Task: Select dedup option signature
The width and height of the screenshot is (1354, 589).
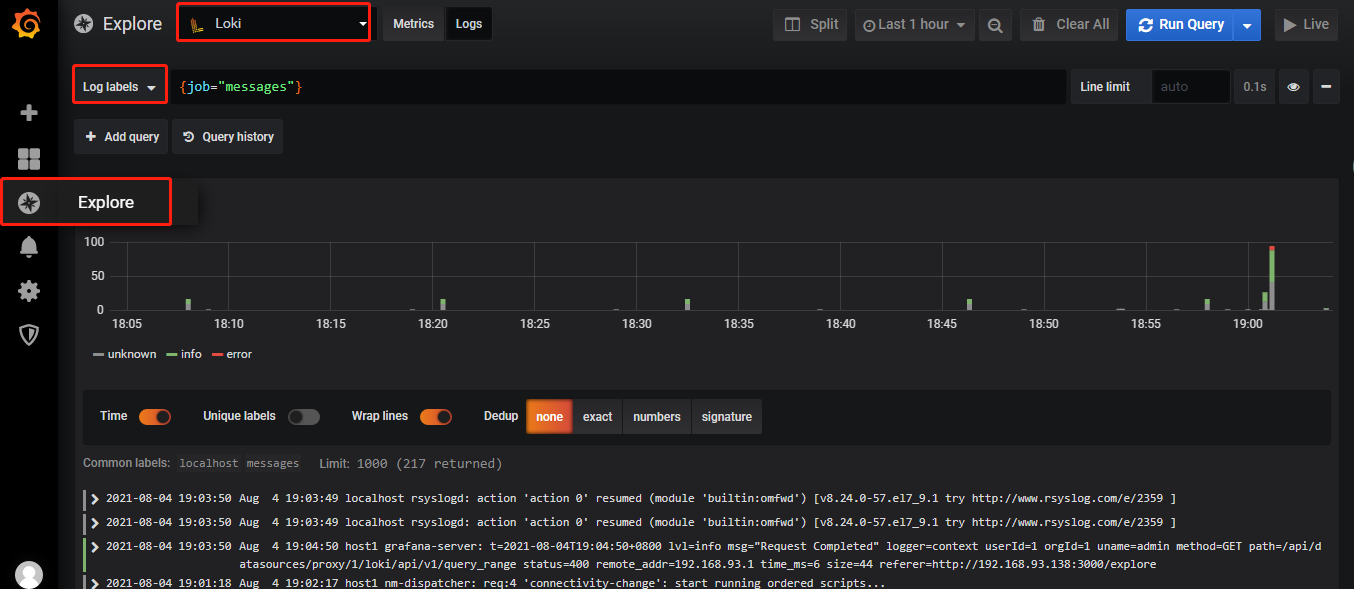Action: click(x=727, y=417)
